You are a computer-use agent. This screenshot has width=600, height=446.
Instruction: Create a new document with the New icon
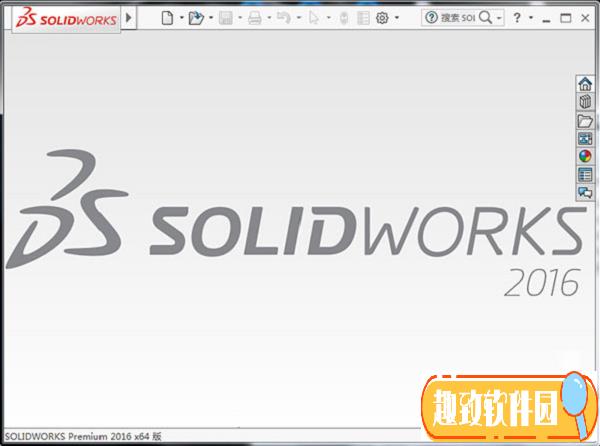tap(167, 18)
